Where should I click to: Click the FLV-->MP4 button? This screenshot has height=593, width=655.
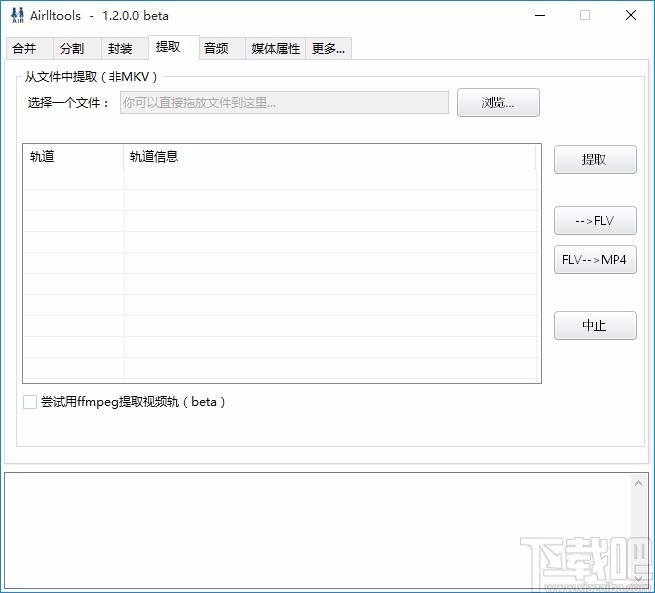[x=595, y=260]
